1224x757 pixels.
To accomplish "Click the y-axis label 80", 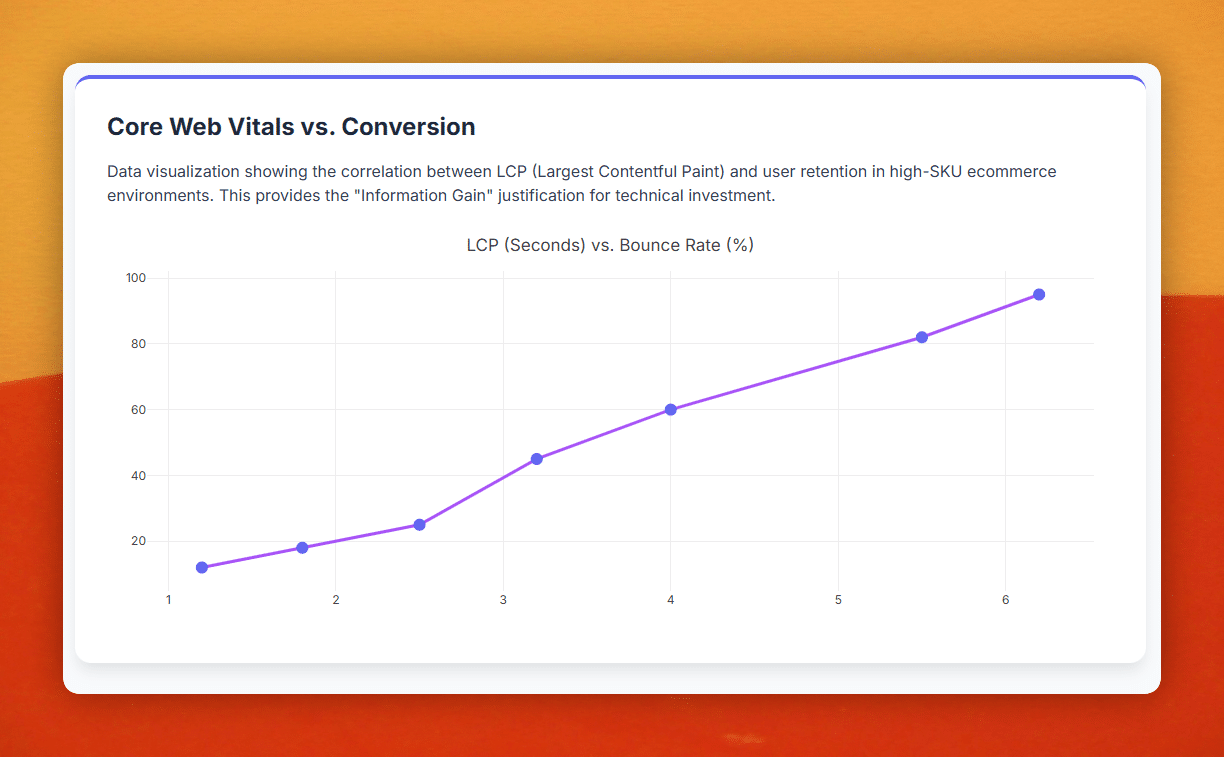I will pos(139,343).
